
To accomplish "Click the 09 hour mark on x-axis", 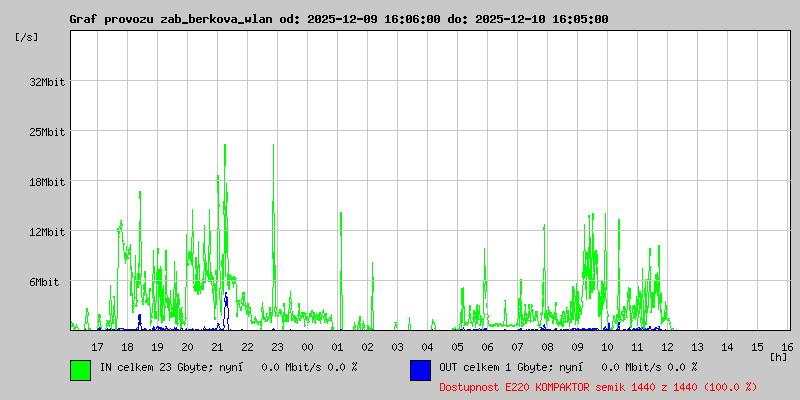I will pyautogui.click(x=577, y=346).
